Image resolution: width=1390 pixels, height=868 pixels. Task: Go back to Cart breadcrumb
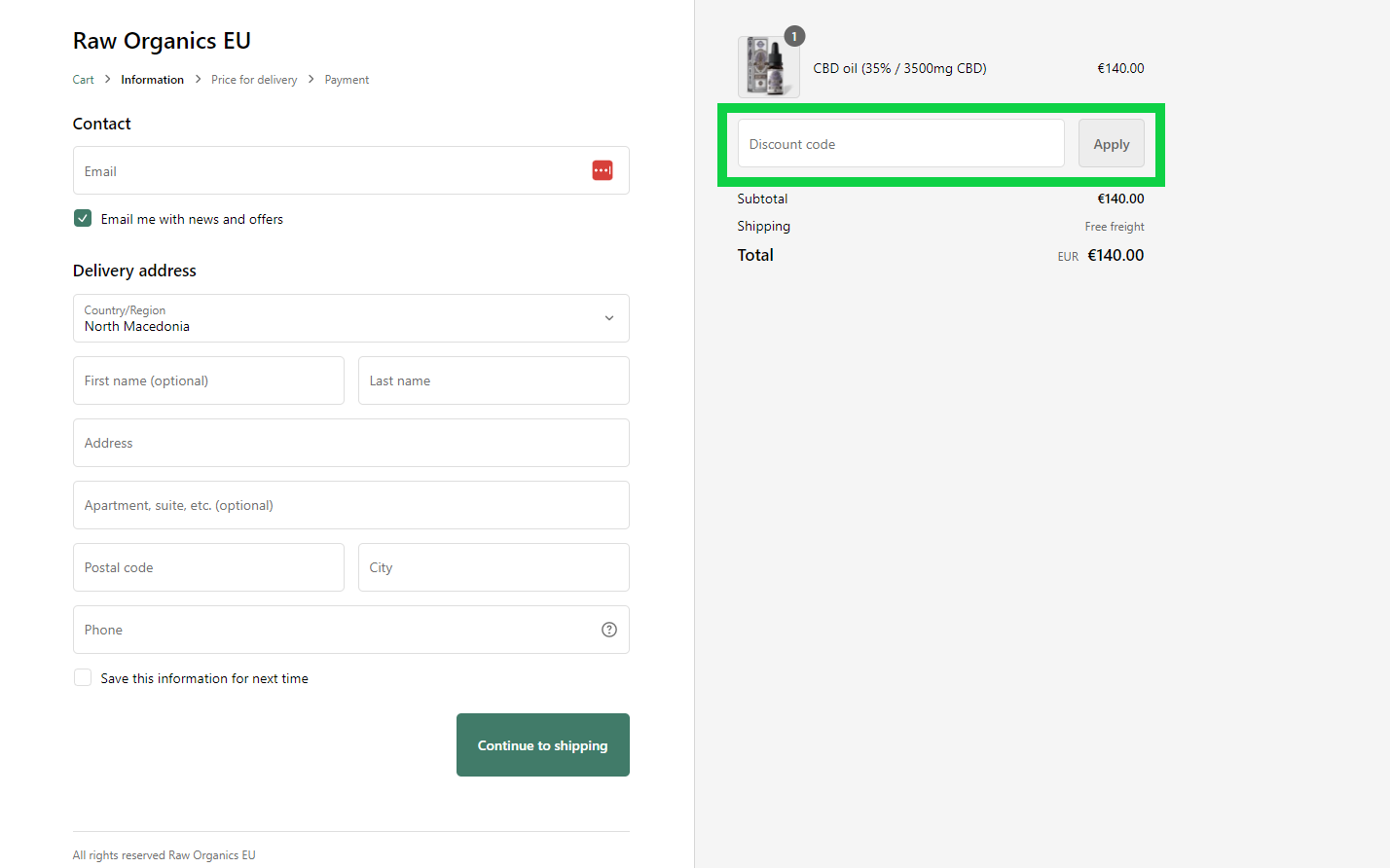pos(84,80)
